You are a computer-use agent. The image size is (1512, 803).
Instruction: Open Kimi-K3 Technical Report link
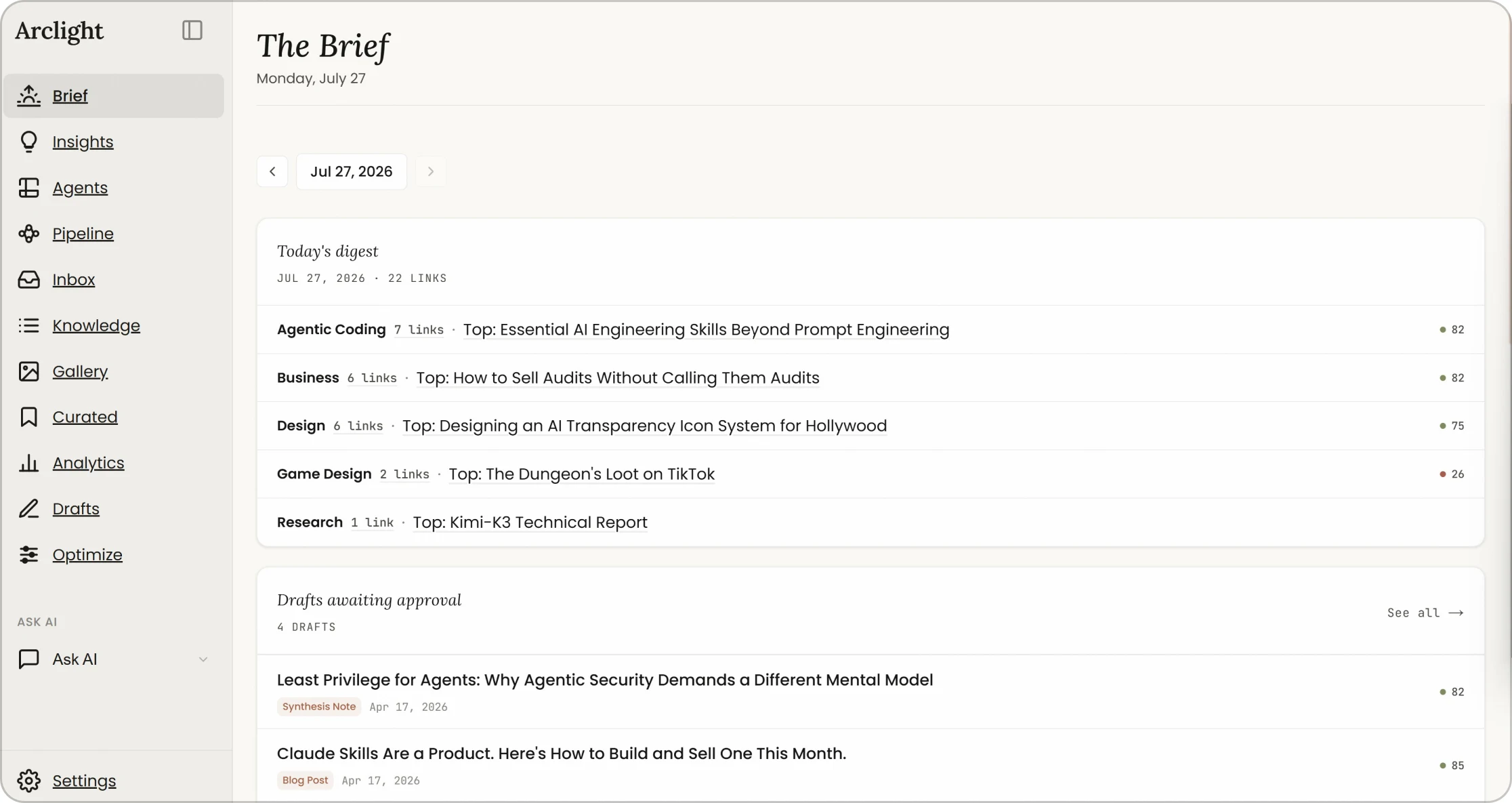(x=530, y=522)
